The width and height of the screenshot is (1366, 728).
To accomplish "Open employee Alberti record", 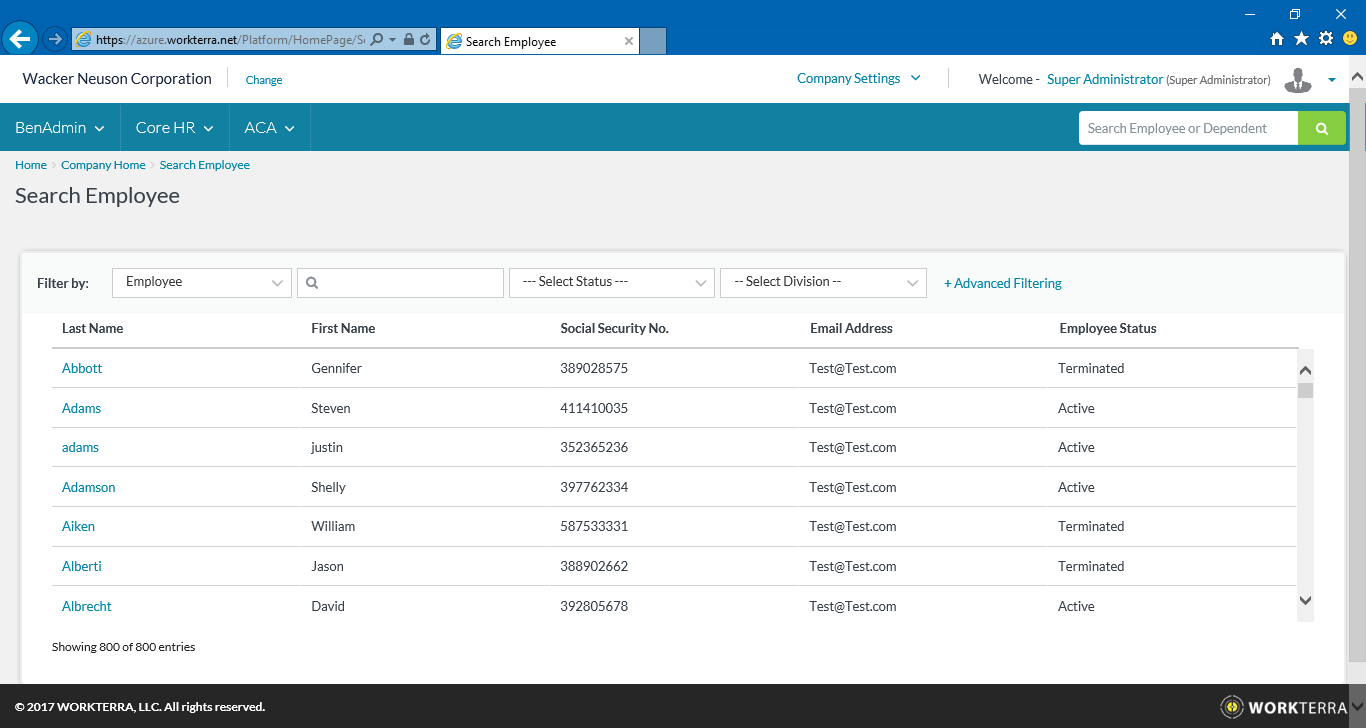I will (82, 566).
